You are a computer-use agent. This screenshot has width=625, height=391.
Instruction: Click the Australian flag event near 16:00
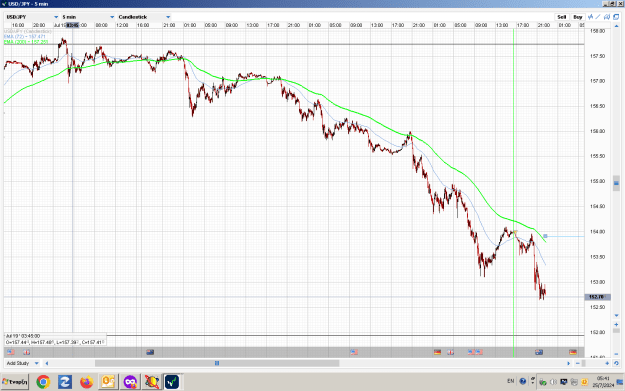[x=150, y=352]
